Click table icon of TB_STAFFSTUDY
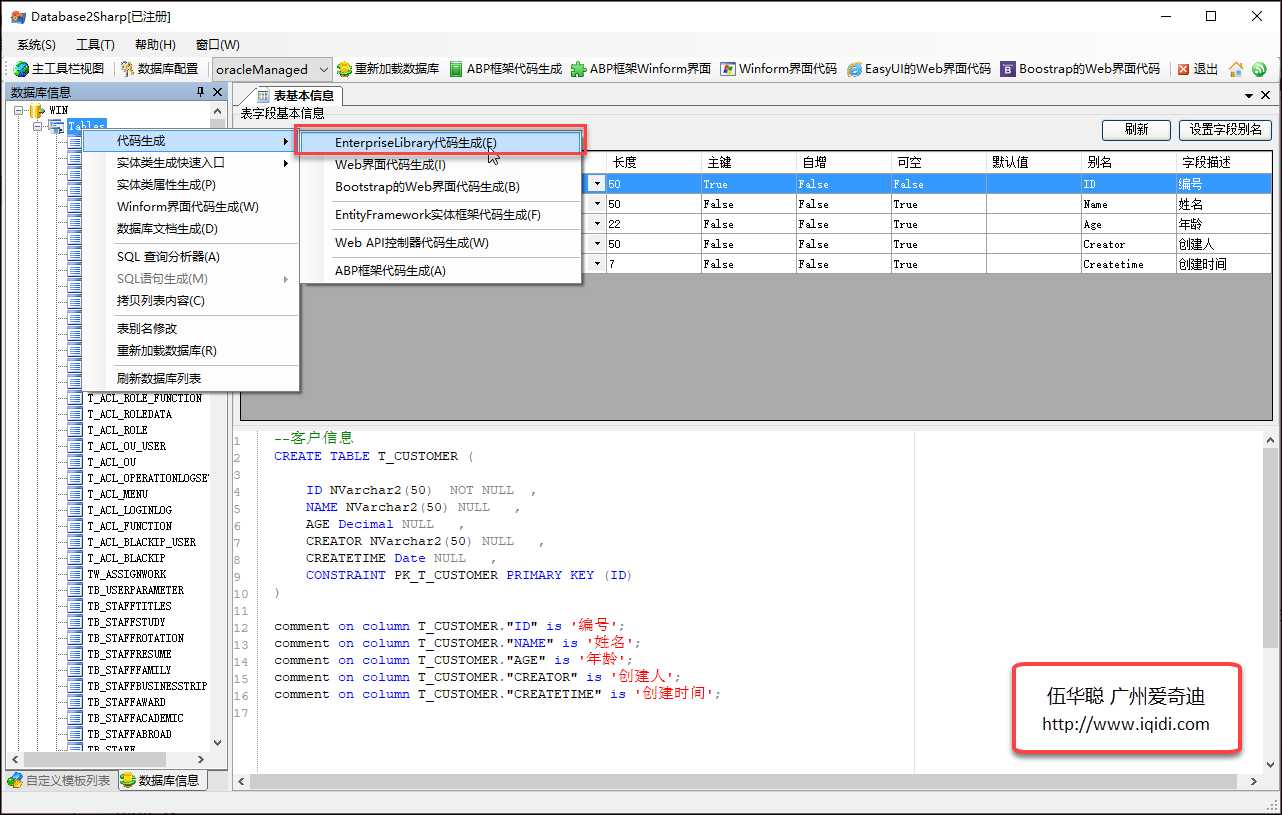This screenshot has height=815, width=1282. (75, 622)
